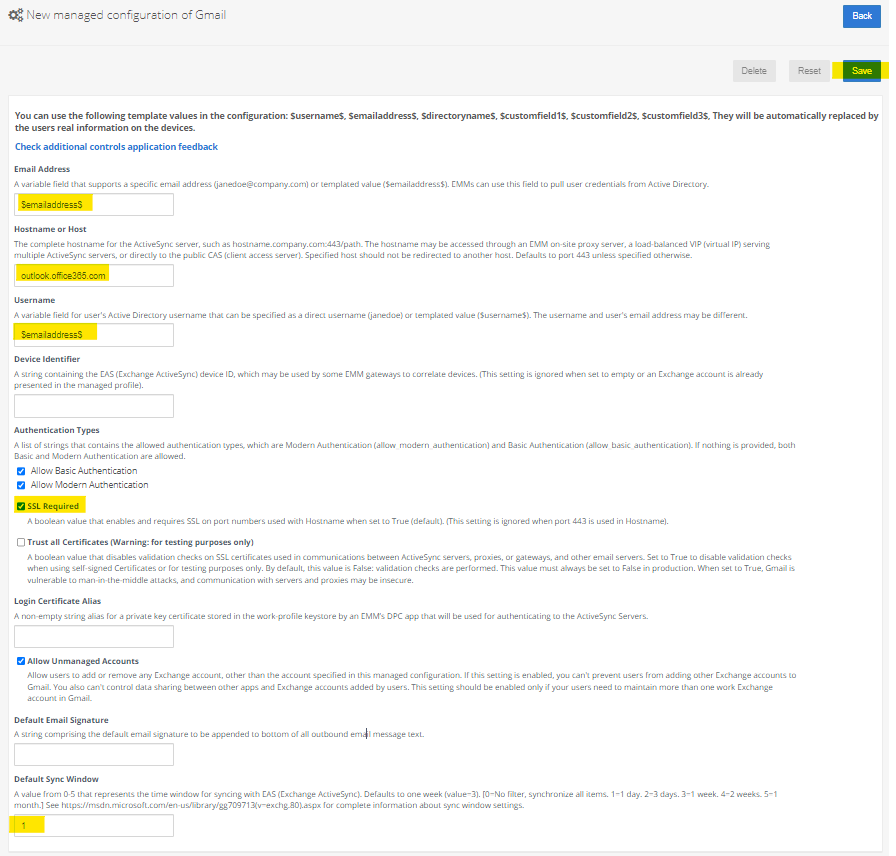Toggle Allow Unmanaged Accounts checkbox
This screenshot has height=856, width=896.
[21, 661]
